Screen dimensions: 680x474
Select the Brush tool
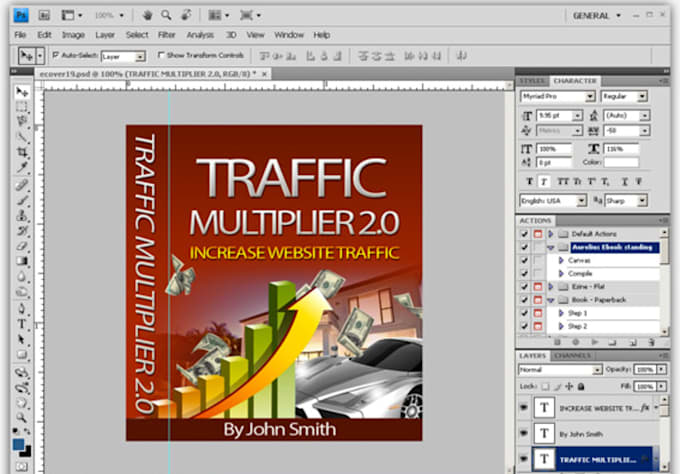click(21, 200)
